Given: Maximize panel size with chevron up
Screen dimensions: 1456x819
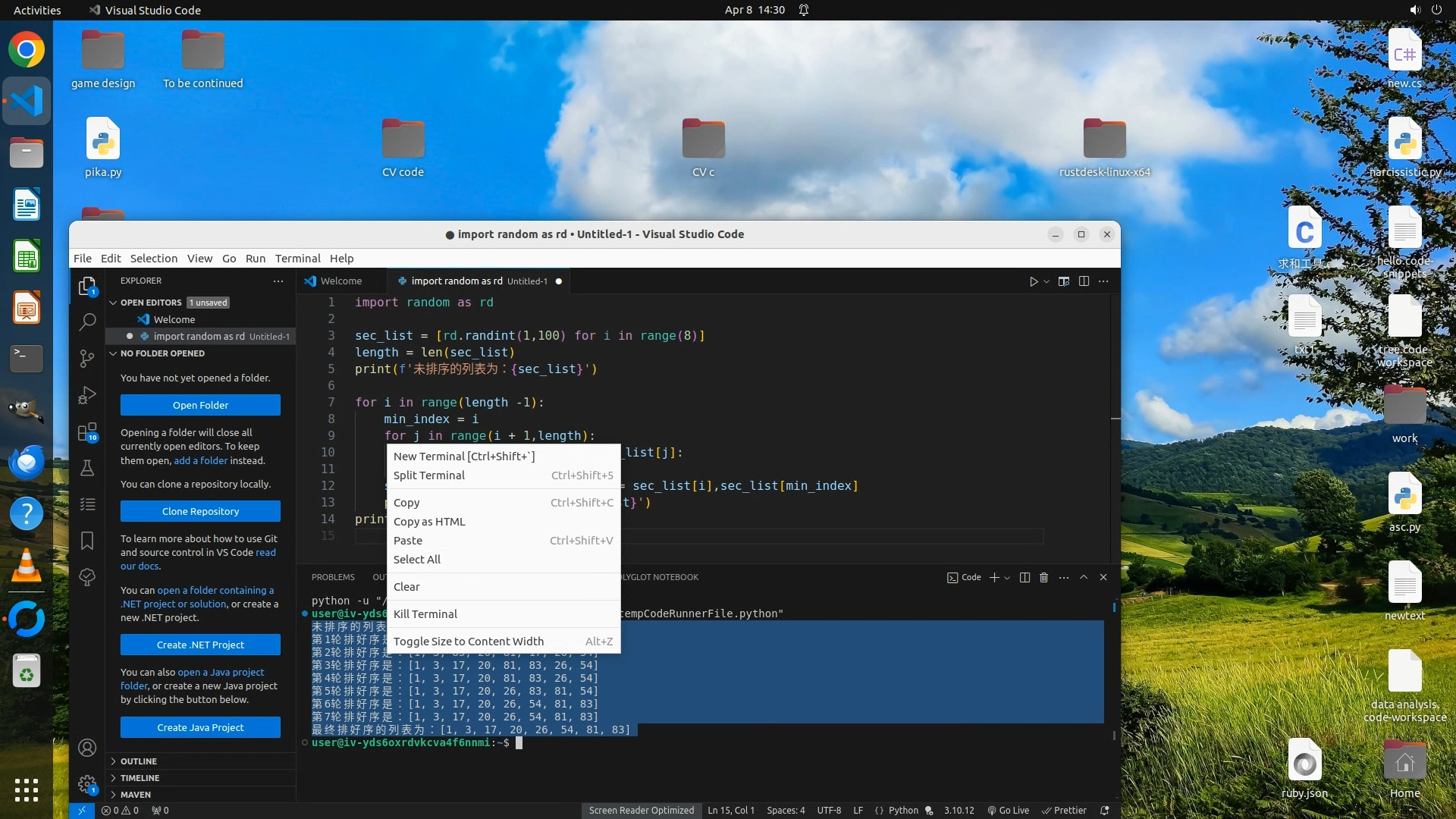Looking at the screenshot, I should tap(1084, 578).
